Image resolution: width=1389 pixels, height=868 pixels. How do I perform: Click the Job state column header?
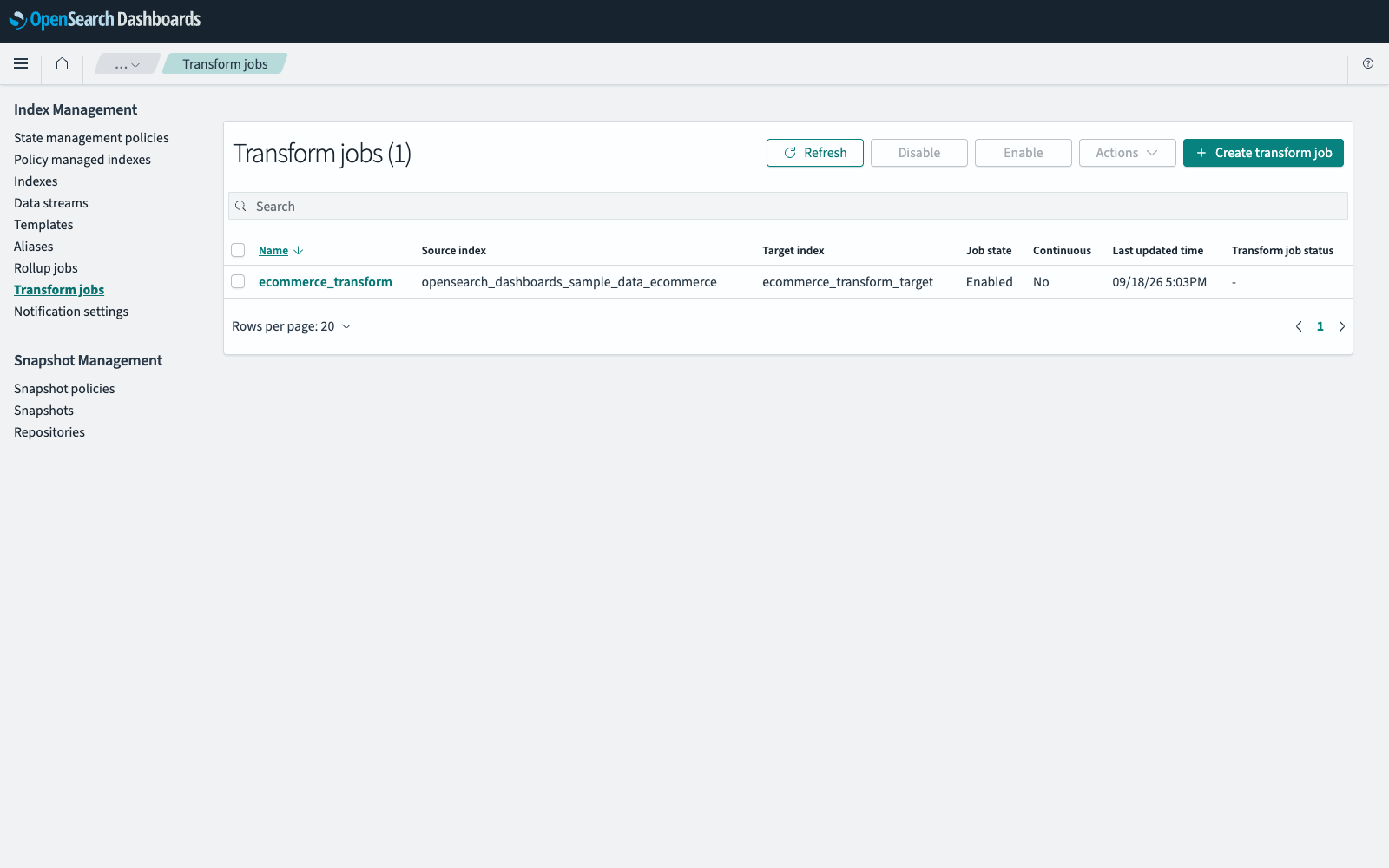click(989, 251)
